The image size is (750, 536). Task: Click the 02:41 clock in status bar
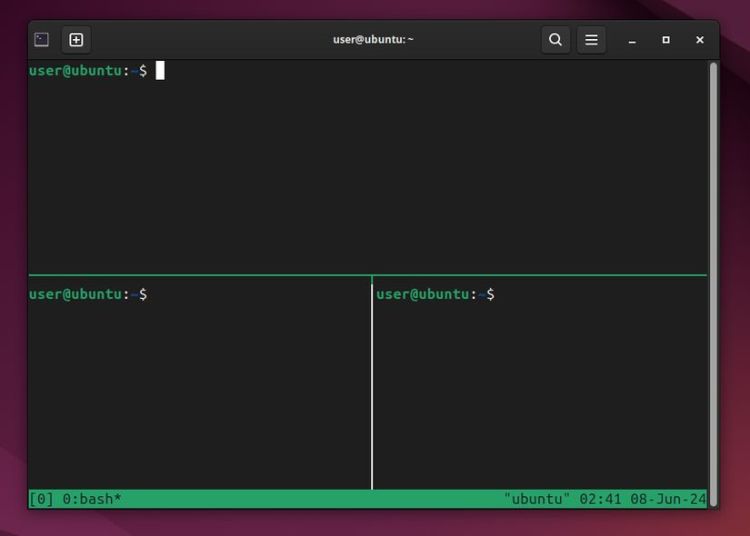600,498
